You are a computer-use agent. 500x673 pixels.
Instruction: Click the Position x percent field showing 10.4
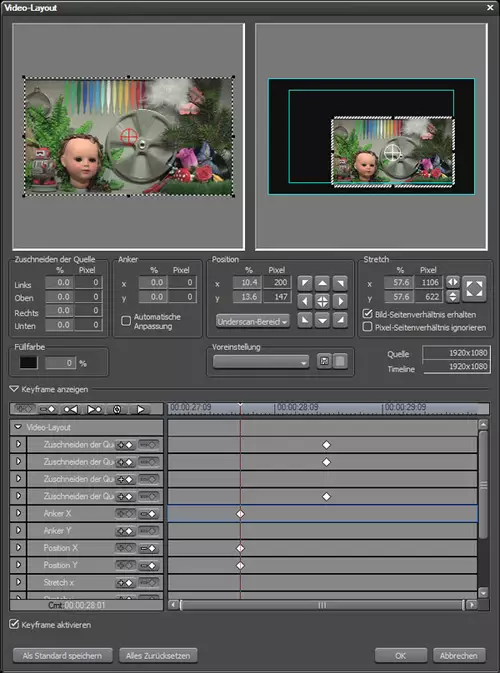247,282
